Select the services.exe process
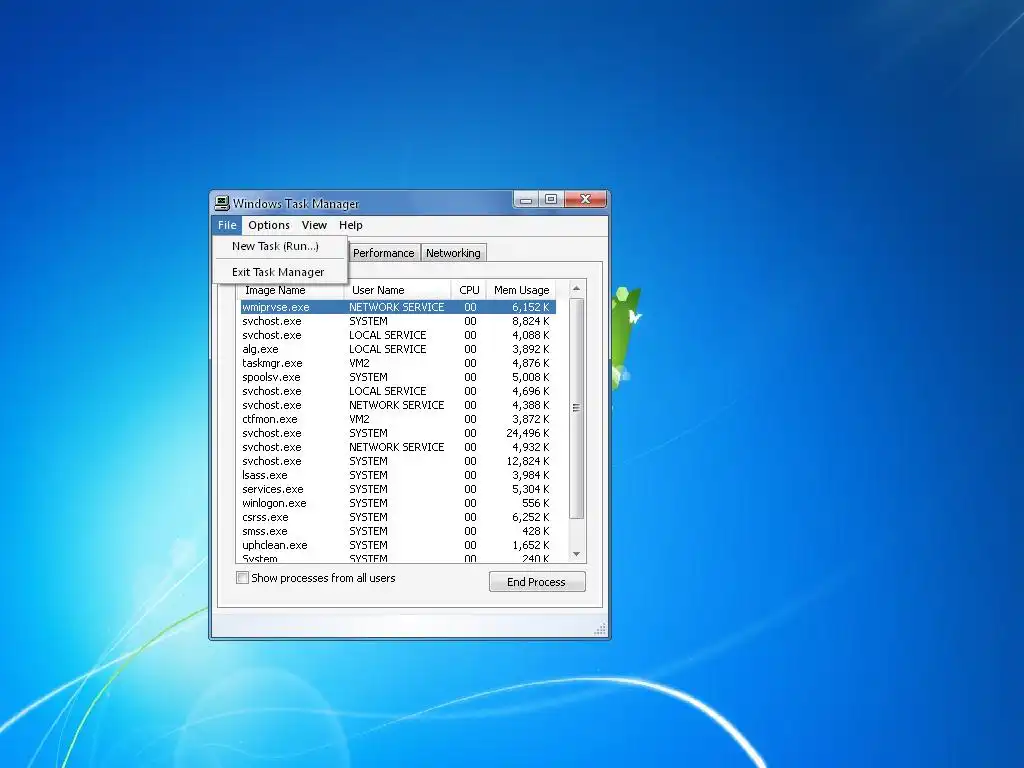 (x=398, y=489)
